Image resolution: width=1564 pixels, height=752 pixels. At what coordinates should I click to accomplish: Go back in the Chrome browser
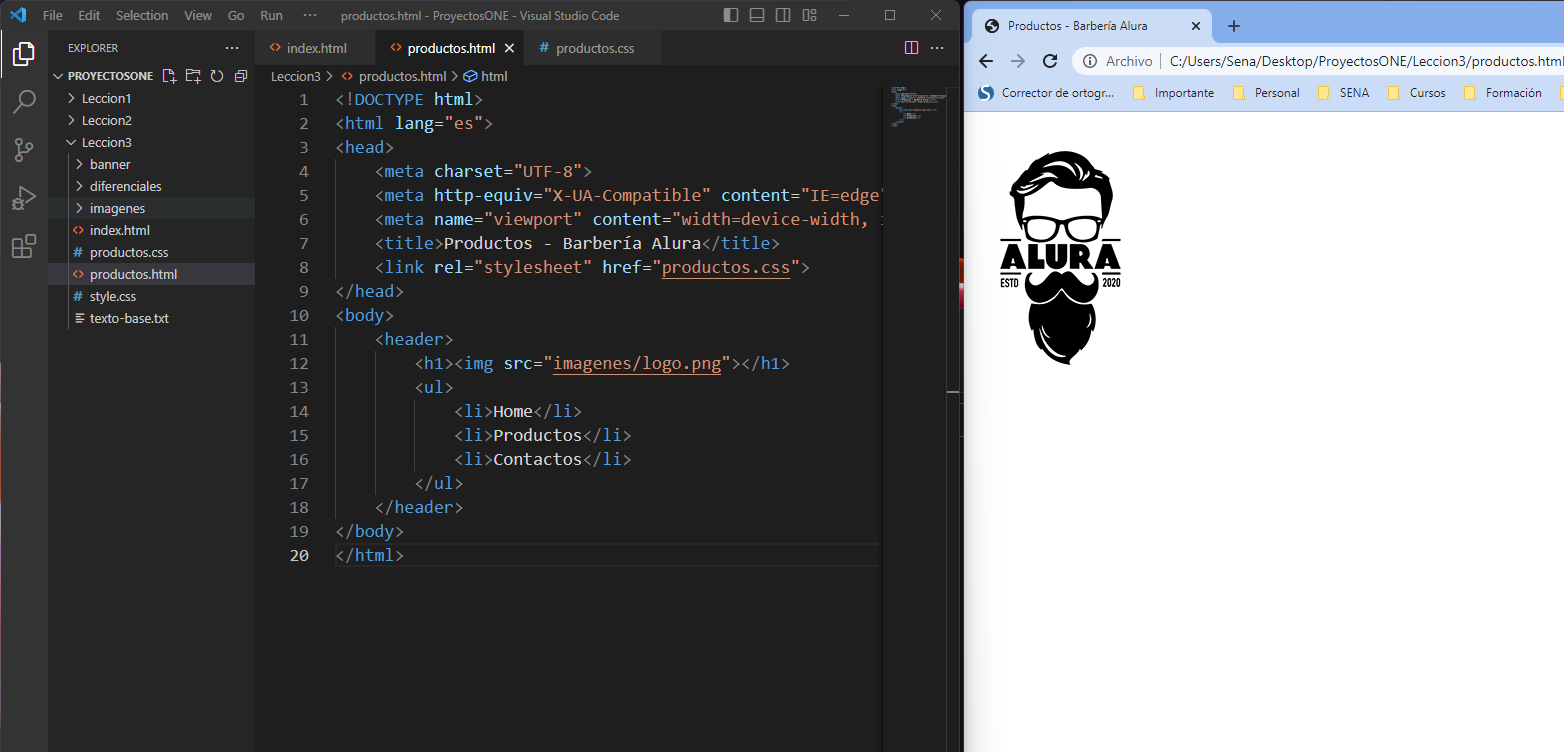pos(986,61)
